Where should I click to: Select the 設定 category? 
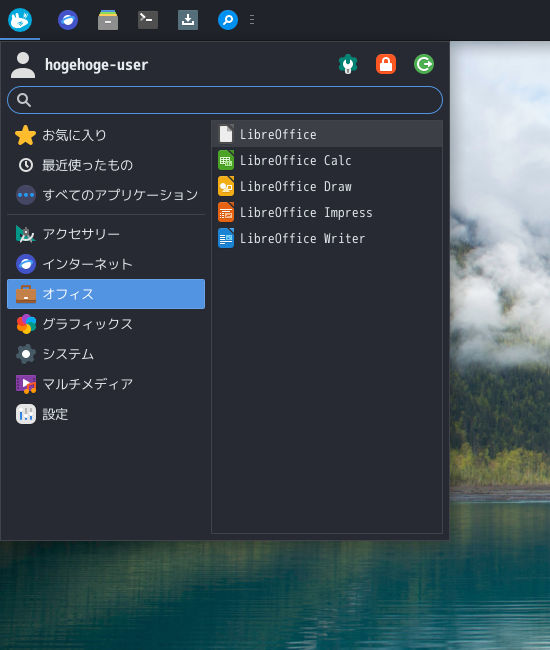tap(106, 414)
